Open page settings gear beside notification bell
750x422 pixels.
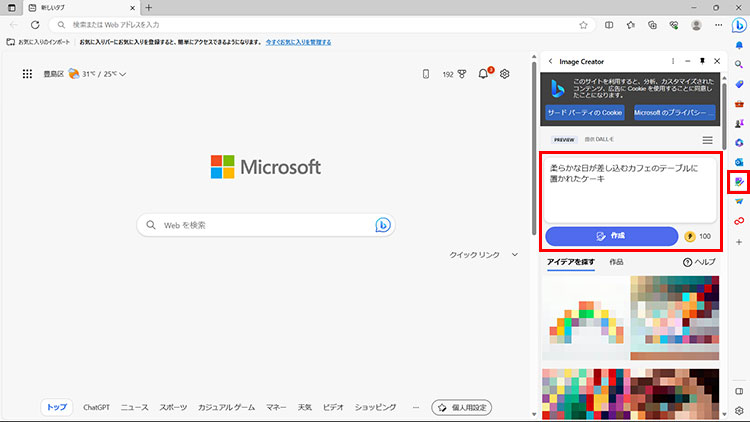505,74
